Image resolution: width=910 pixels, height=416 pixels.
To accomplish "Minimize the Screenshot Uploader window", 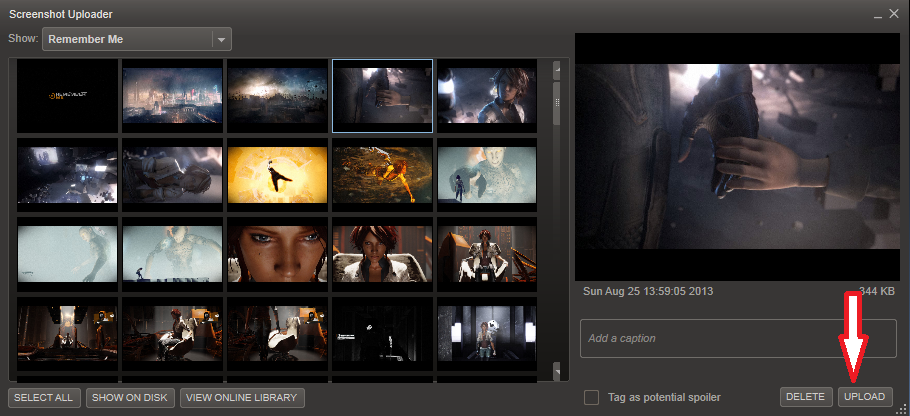I will pyautogui.click(x=878, y=15).
